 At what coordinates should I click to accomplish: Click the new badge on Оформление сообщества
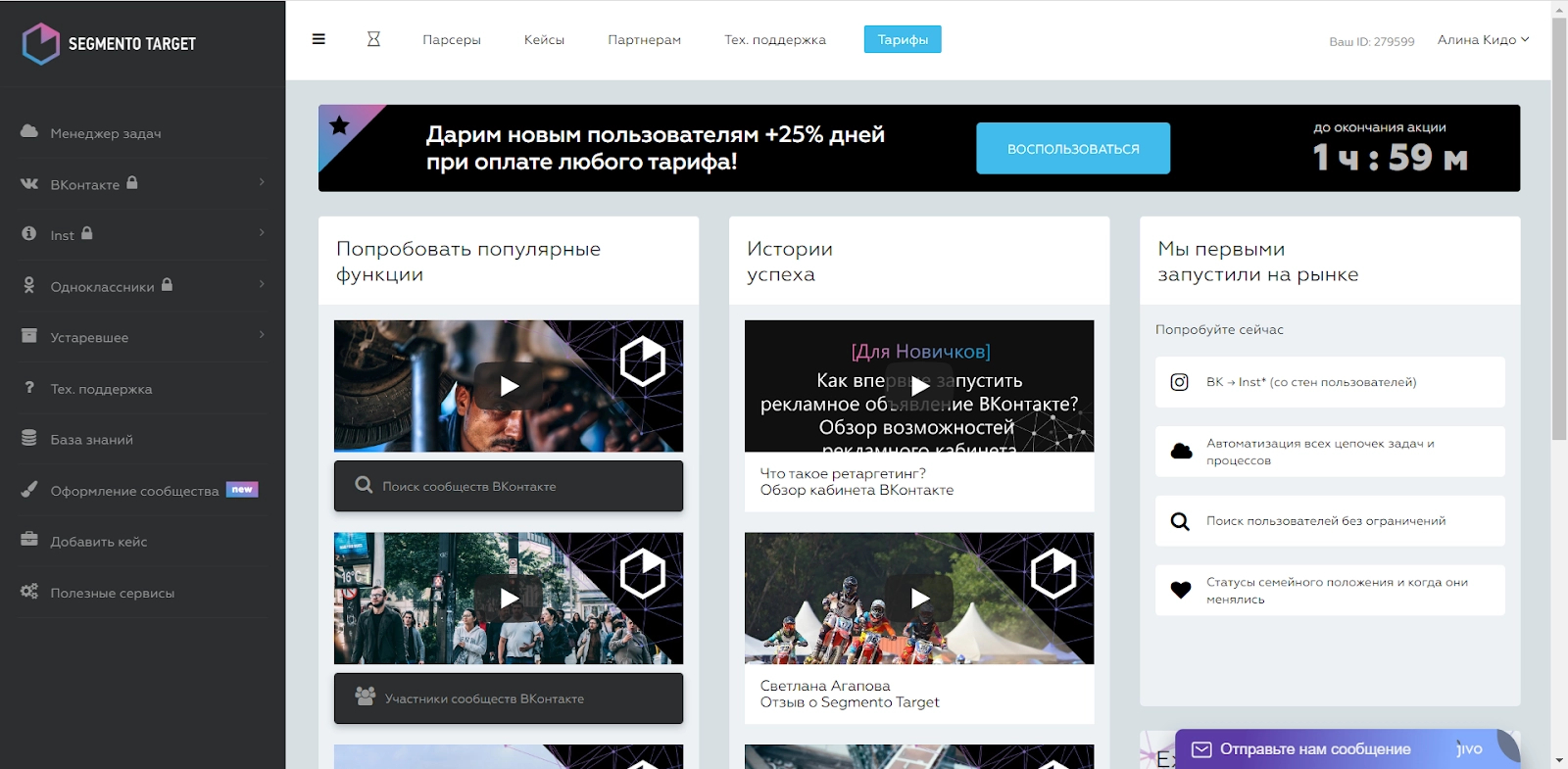tap(242, 489)
